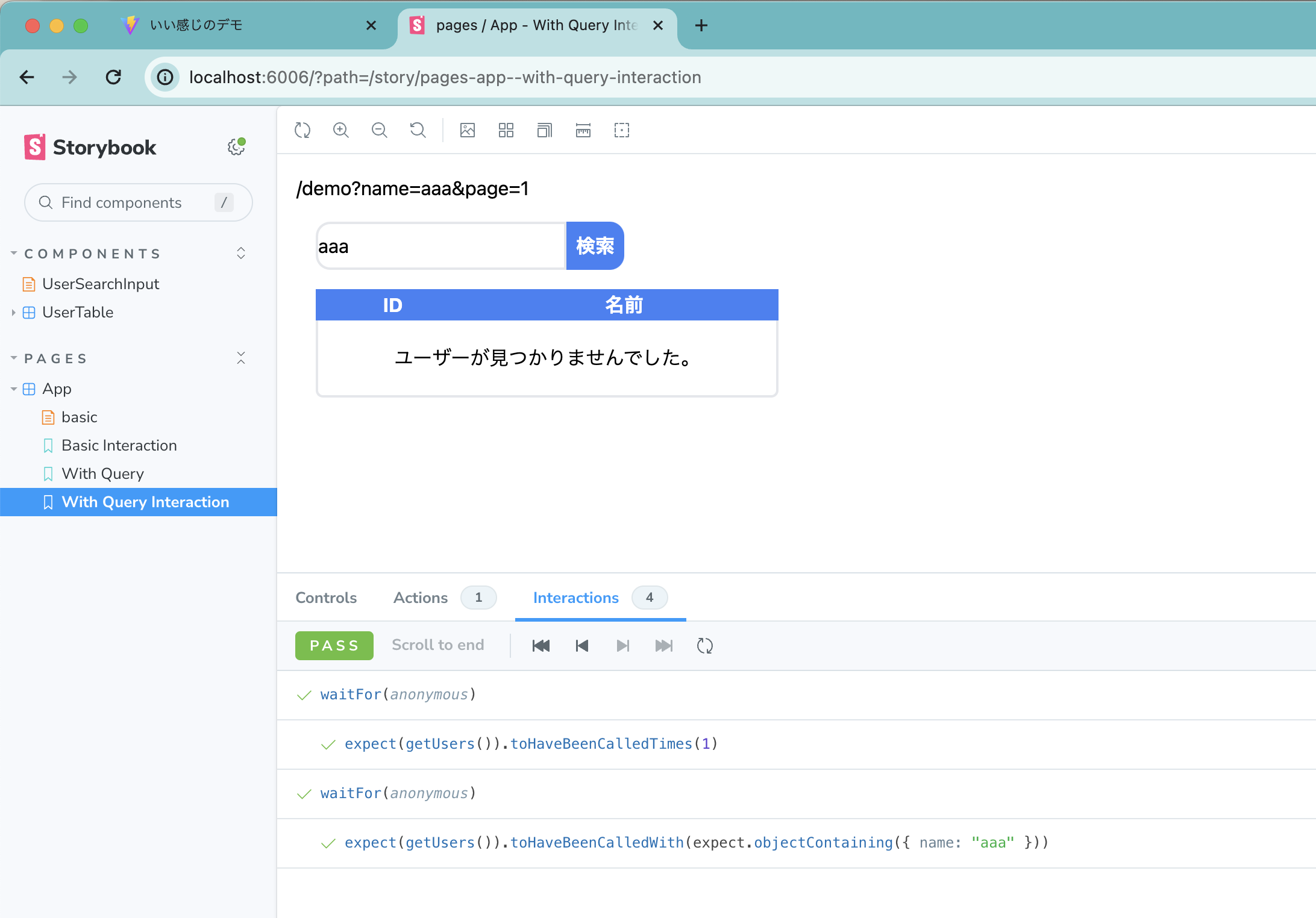Click the zoom out icon

[379, 130]
